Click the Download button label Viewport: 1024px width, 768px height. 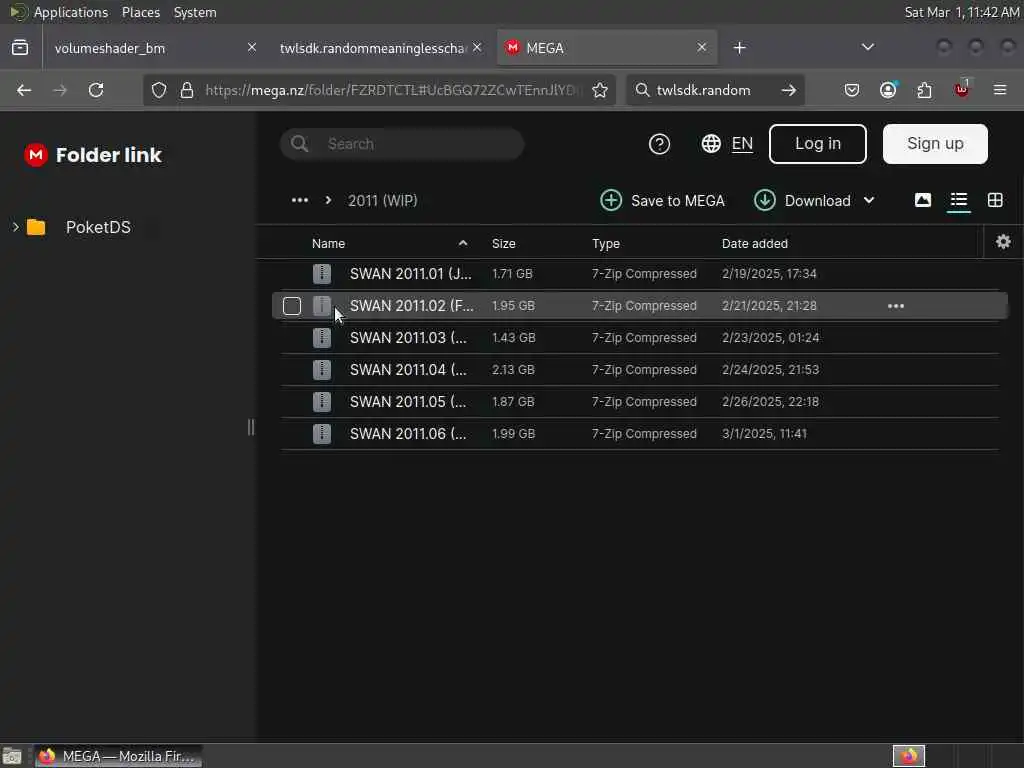(x=818, y=200)
